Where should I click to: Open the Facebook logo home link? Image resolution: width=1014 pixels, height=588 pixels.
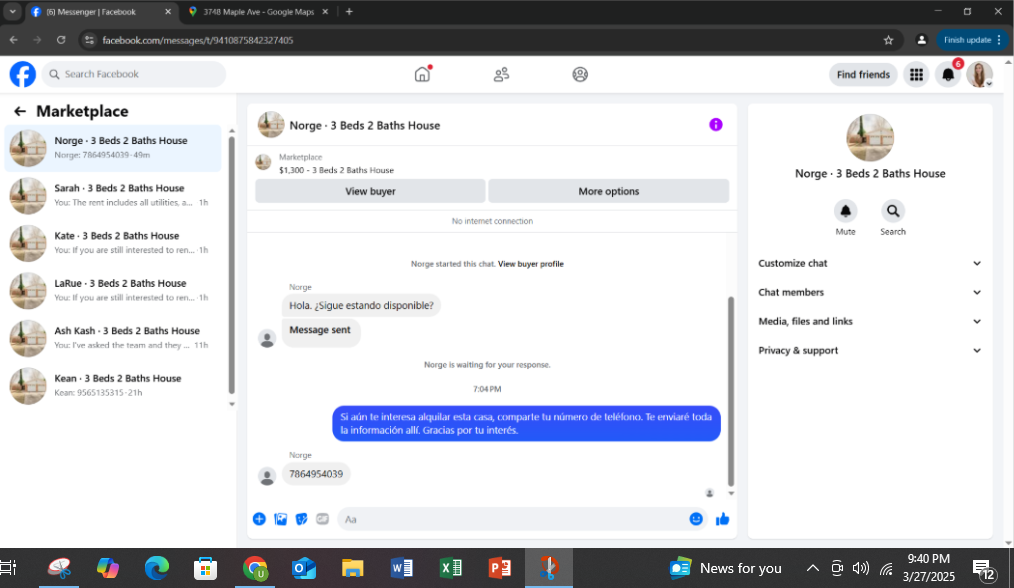[23, 74]
